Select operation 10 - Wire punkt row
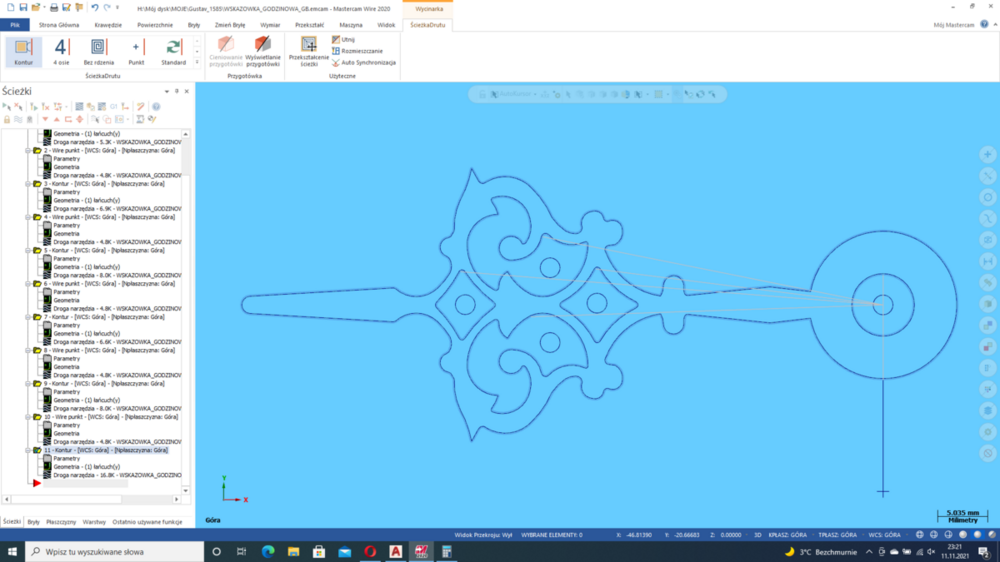The width and height of the screenshot is (1000, 562). point(111,417)
